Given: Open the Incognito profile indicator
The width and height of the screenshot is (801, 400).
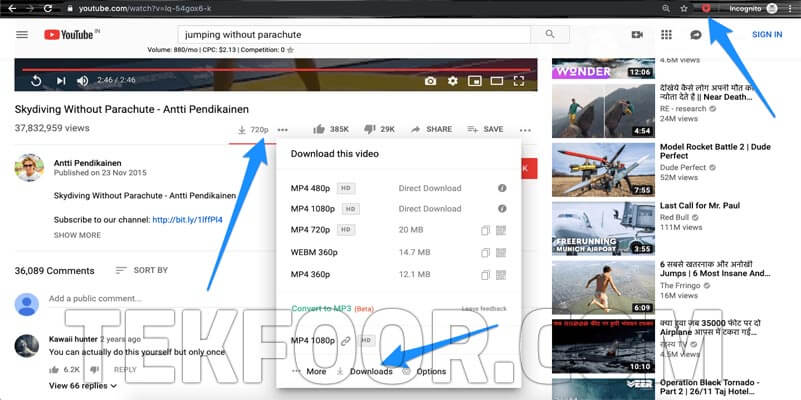Looking at the screenshot, I should 753,8.
